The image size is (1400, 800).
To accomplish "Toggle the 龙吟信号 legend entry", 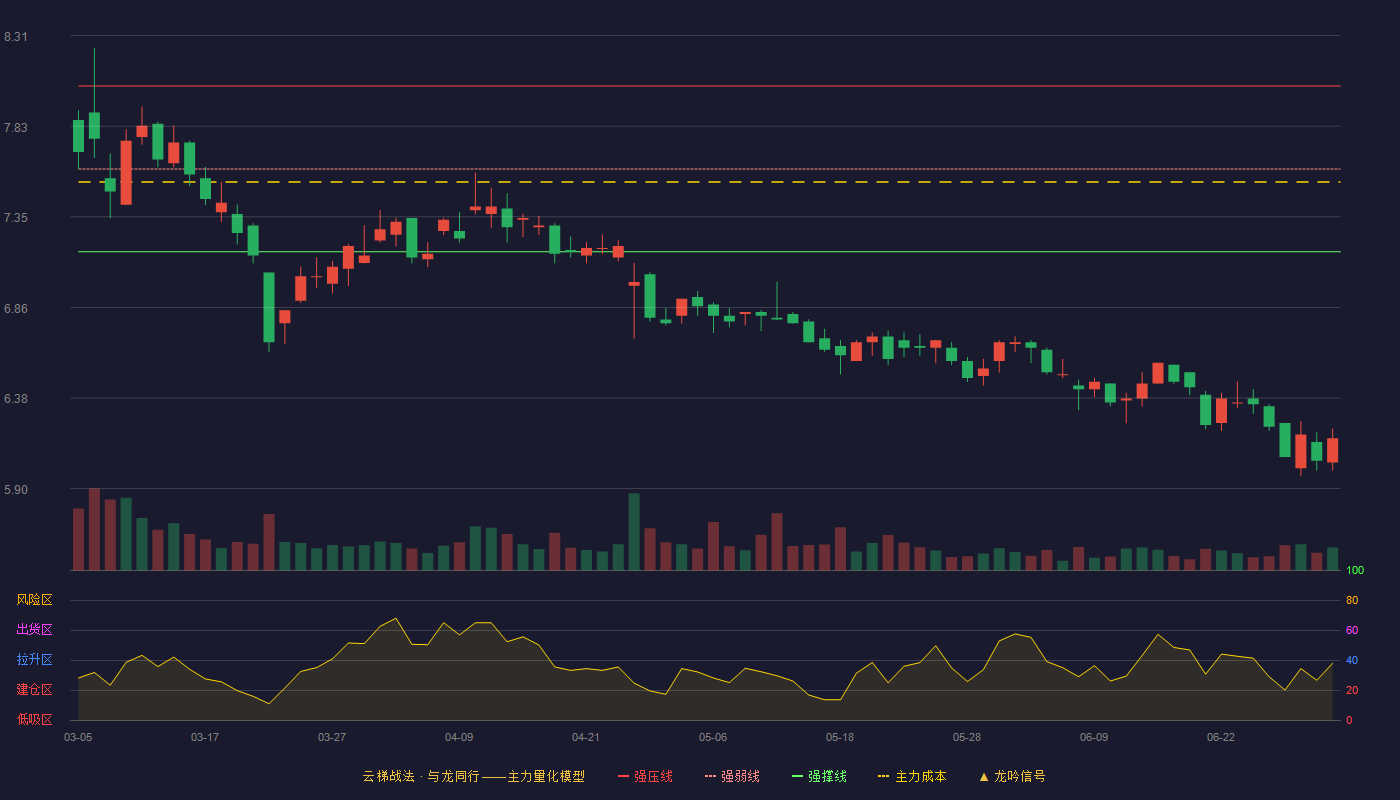I will click(x=1012, y=776).
